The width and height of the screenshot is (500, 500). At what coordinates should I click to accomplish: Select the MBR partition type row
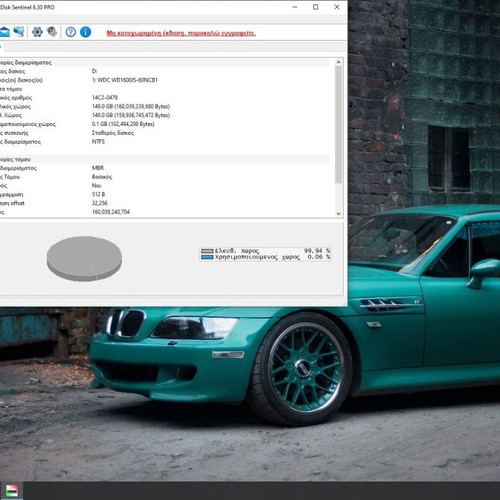165,168
